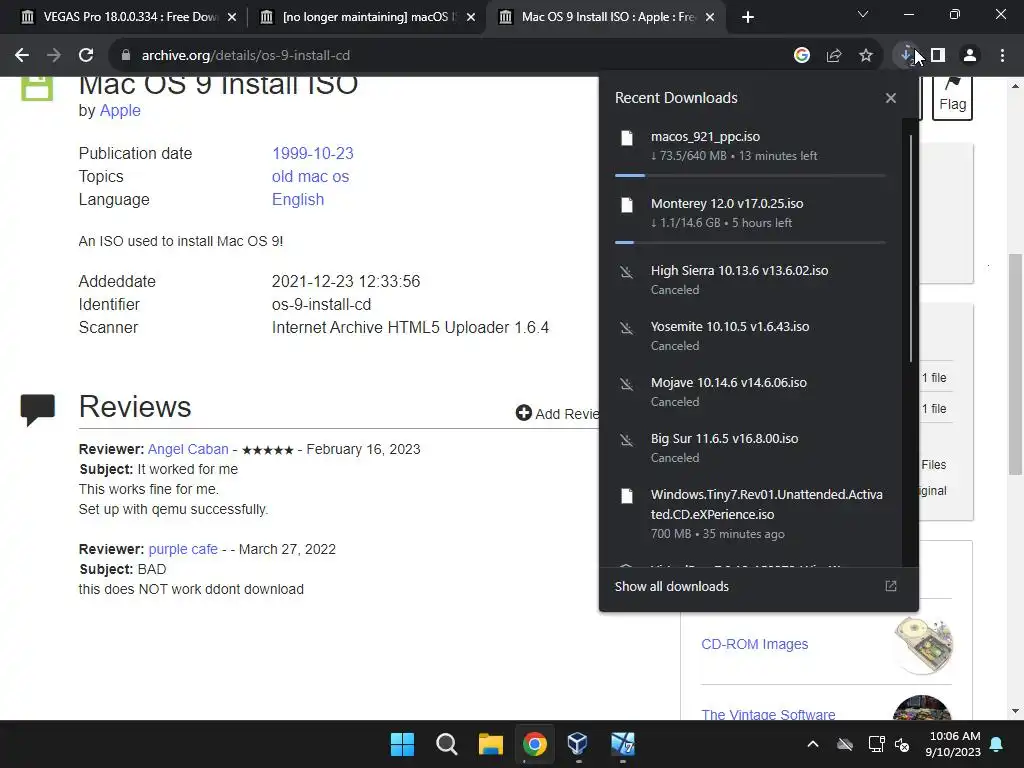
Task: Open the CD-ROM Images collection link
Action: 754,644
